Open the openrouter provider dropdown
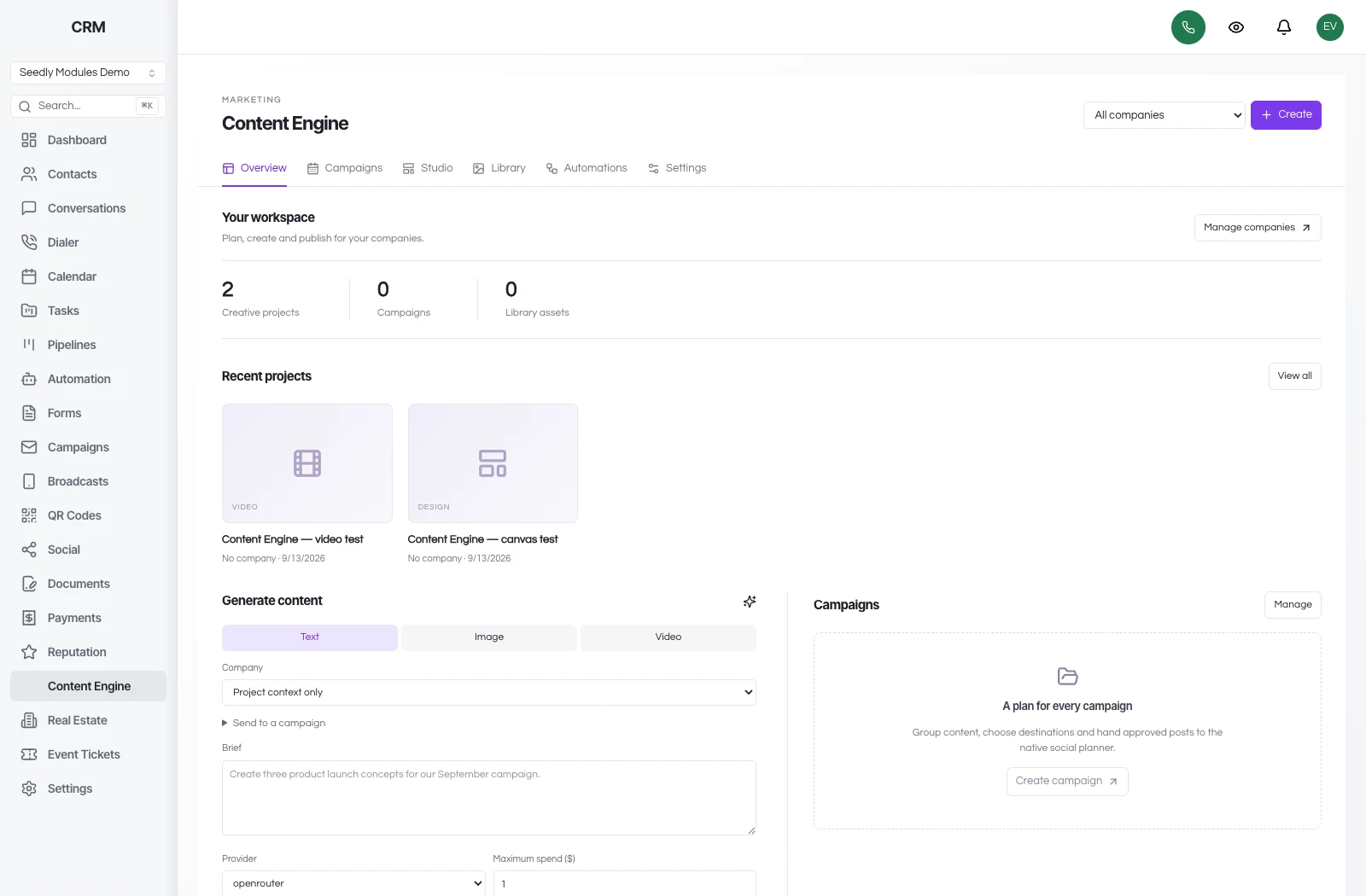Image resolution: width=1366 pixels, height=896 pixels. pos(353,883)
